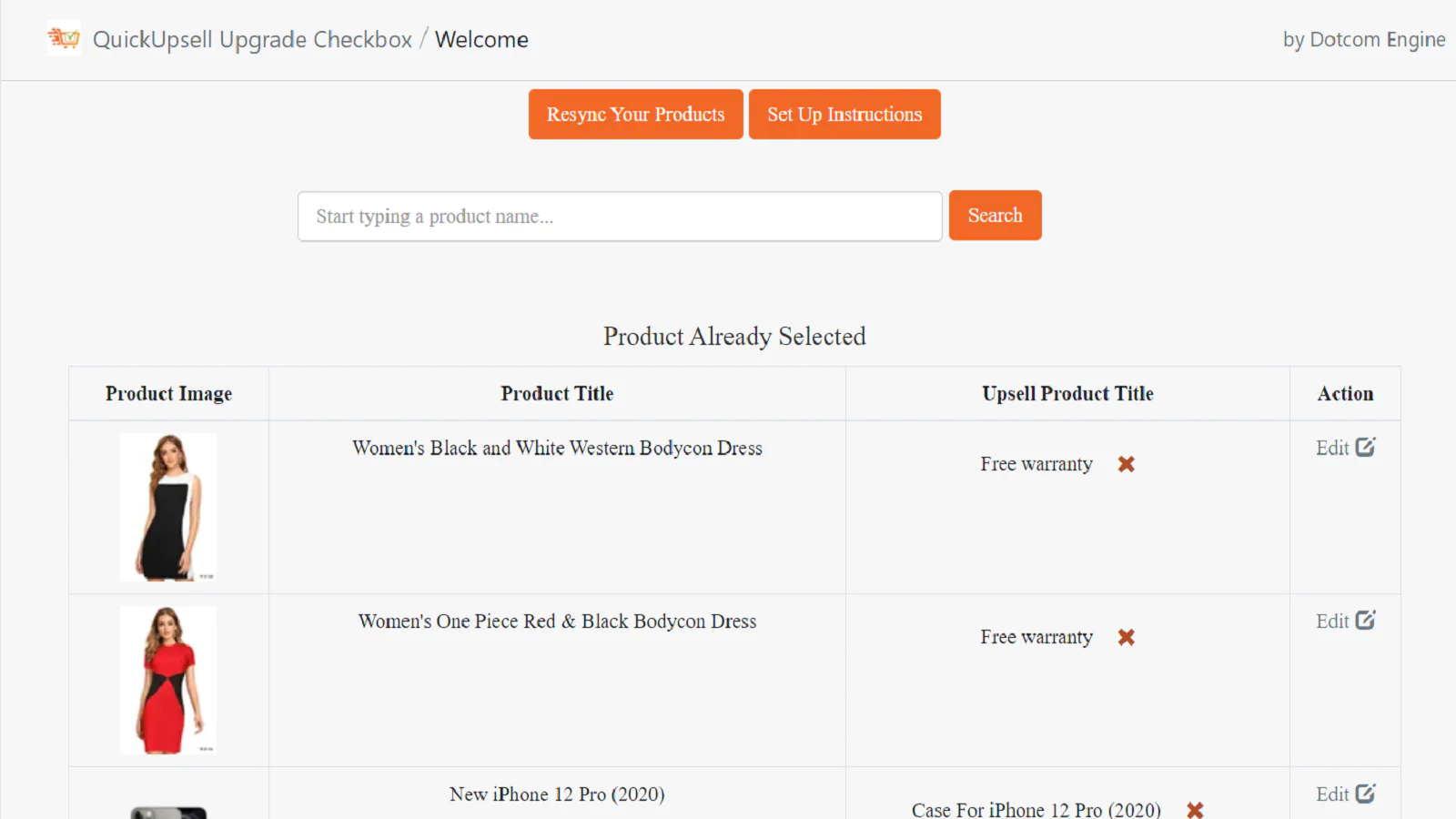
Task: Remove Case For iPhone 12 Pro upsell
Action: pyautogui.click(x=1195, y=809)
